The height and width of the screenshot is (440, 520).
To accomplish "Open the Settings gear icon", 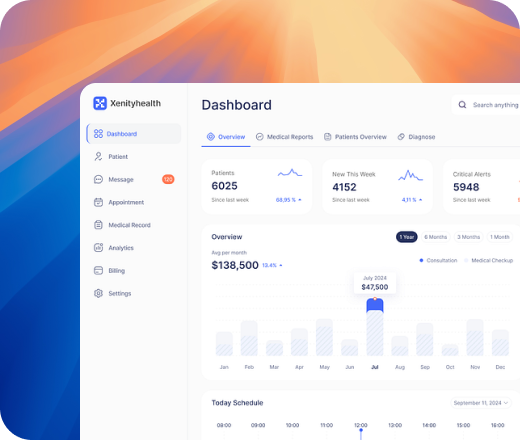I will [98, 293].
